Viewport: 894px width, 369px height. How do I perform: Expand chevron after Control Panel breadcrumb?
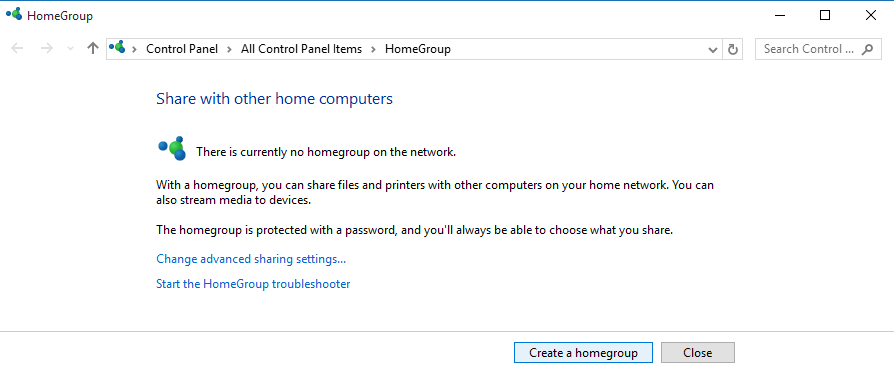[x=229, y=49]
